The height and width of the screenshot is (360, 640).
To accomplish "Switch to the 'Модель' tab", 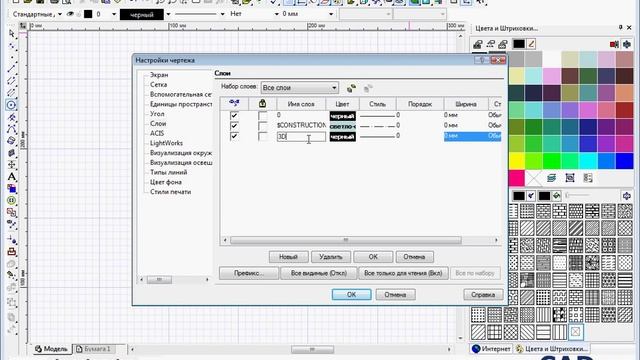I will pos(51,349).
